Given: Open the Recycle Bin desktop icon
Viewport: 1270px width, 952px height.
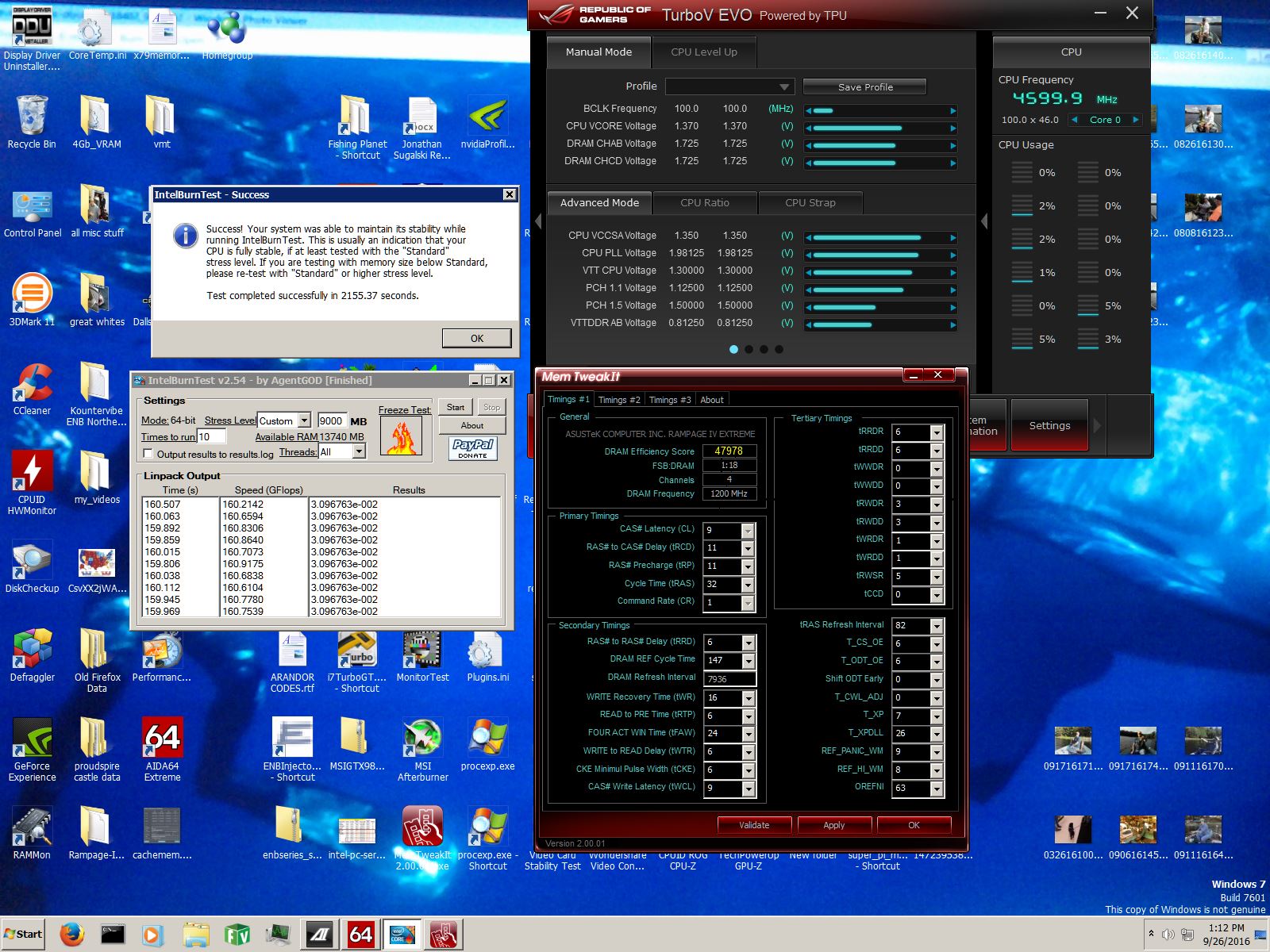Looking at the screenshot, I should click(x=32, y=123).
